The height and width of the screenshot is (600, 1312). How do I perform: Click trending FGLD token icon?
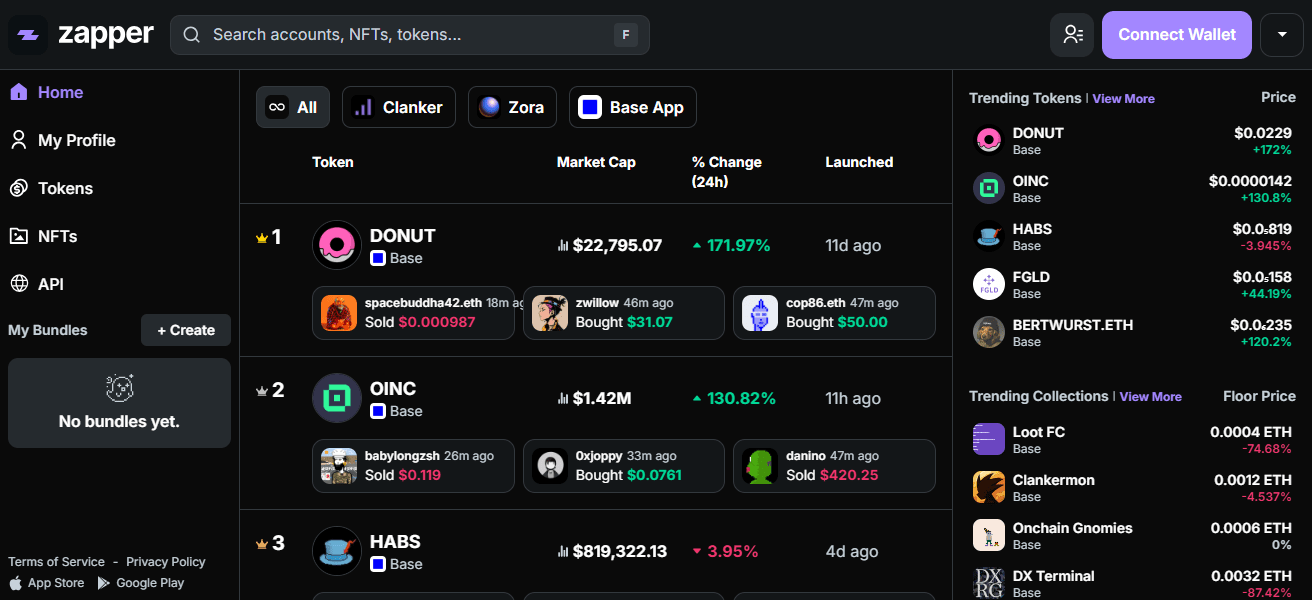click(989, 284)
